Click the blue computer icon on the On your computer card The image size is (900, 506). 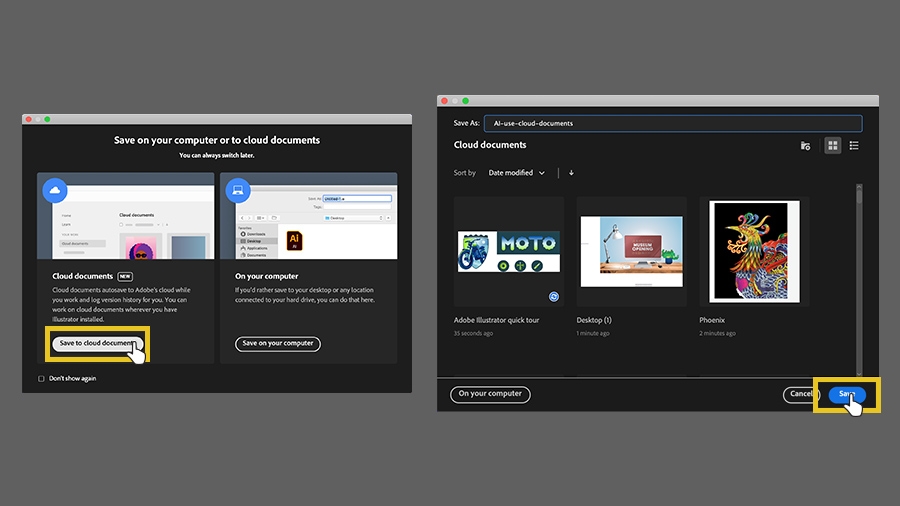[x=238, y=190]
